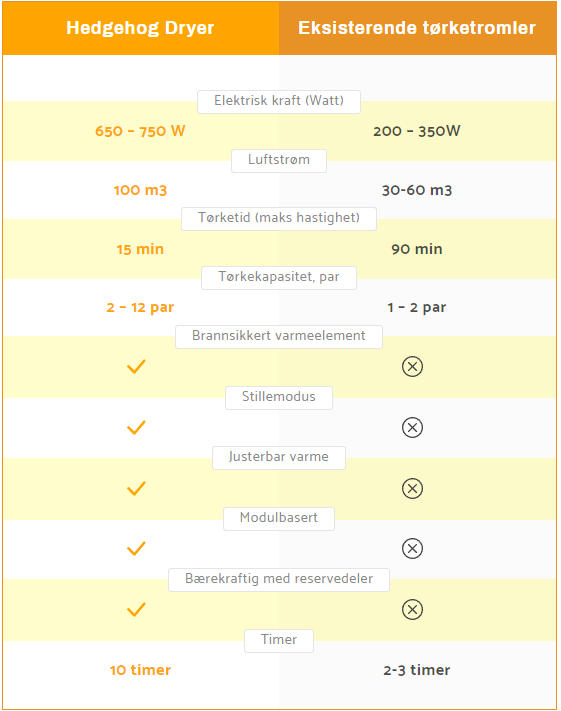Click the X circle in the Stillemodus row

pyautogui.click(x=412, y=427)
